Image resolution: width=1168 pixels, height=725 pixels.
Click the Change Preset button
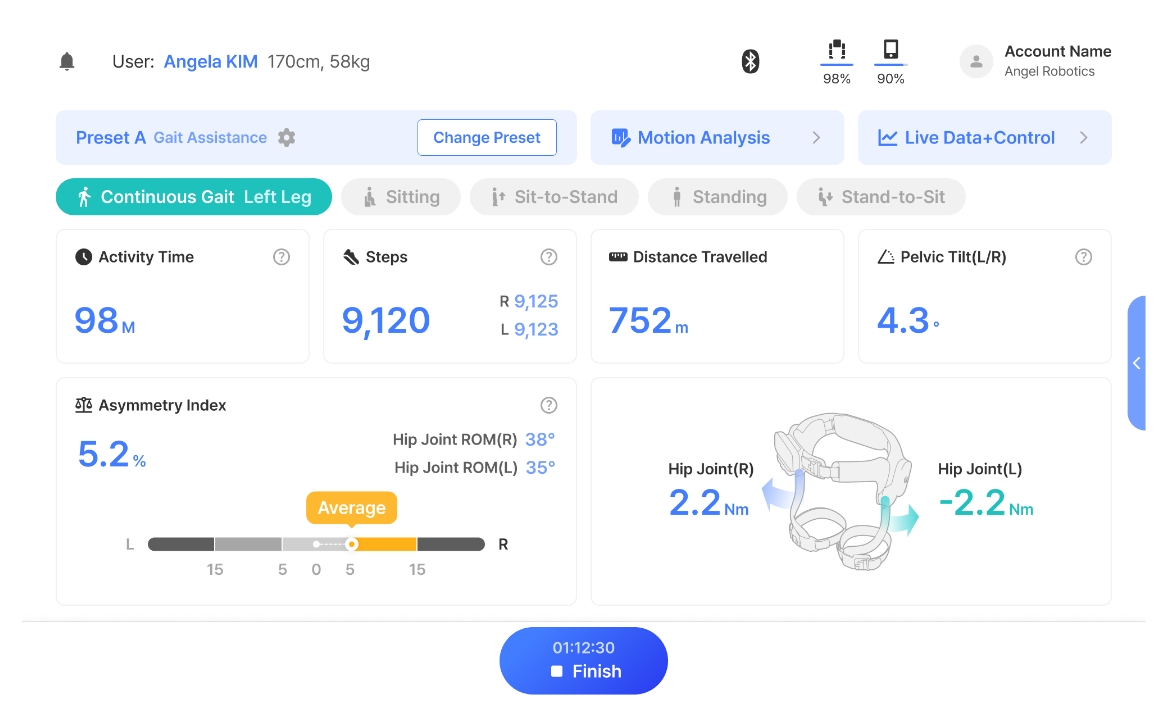pos(487,138)
